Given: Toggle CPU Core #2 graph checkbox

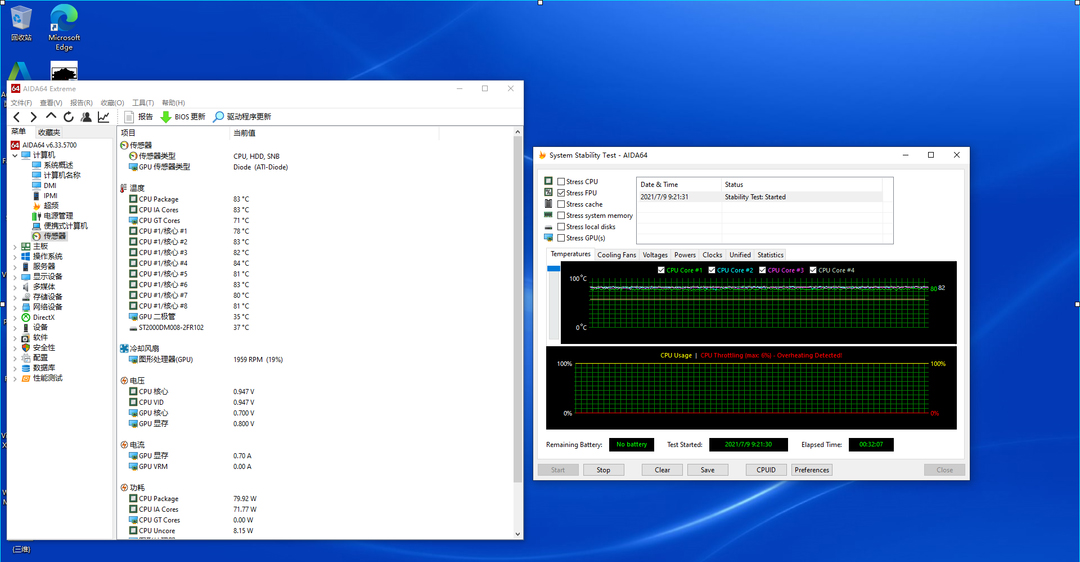Looking at the screenshot, I should (712, 271).
